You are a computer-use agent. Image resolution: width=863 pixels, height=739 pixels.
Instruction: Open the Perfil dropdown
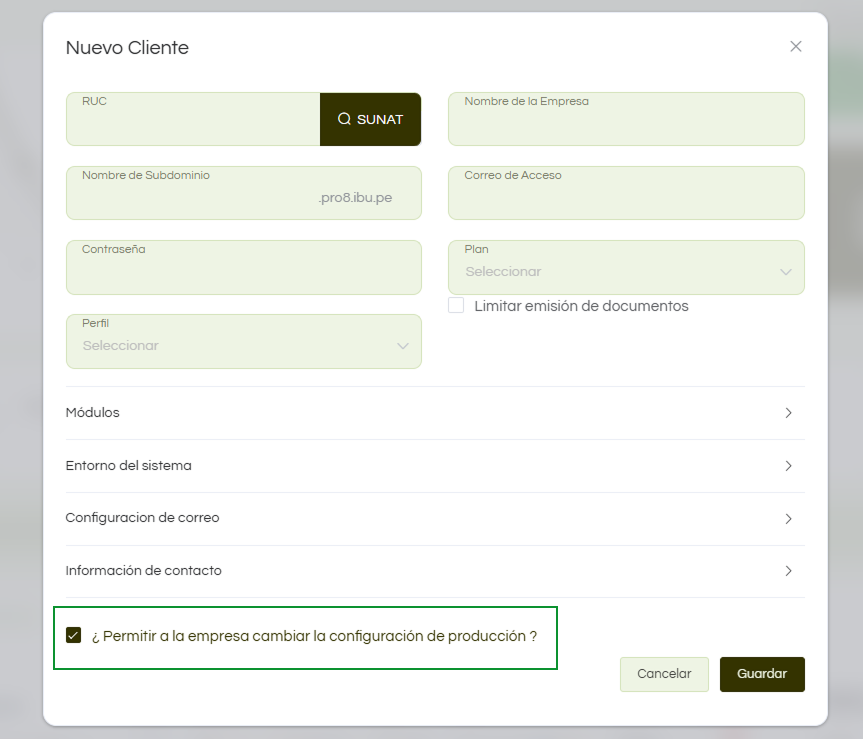[x=243, y=345]
